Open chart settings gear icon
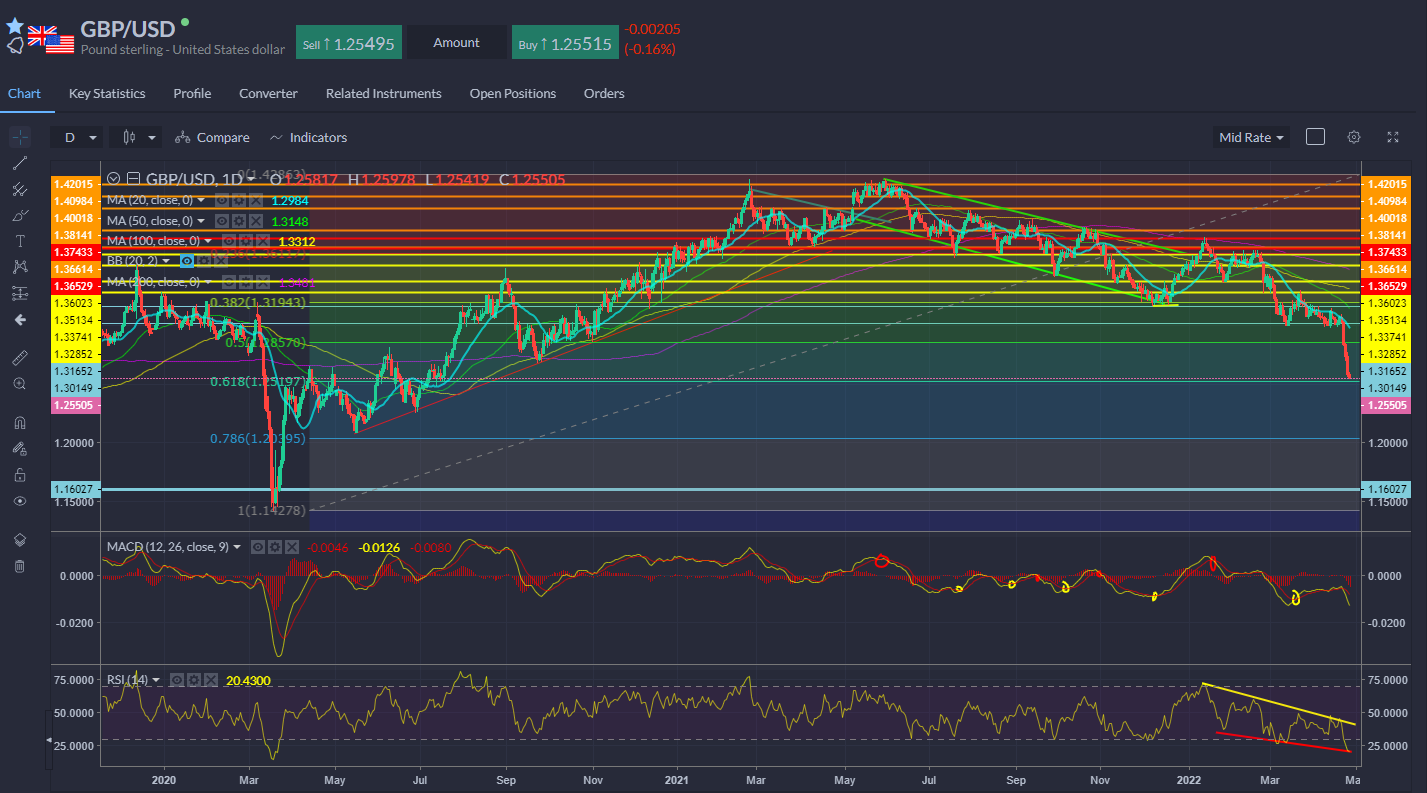1427x793 pixels. tap(1353, 137)
